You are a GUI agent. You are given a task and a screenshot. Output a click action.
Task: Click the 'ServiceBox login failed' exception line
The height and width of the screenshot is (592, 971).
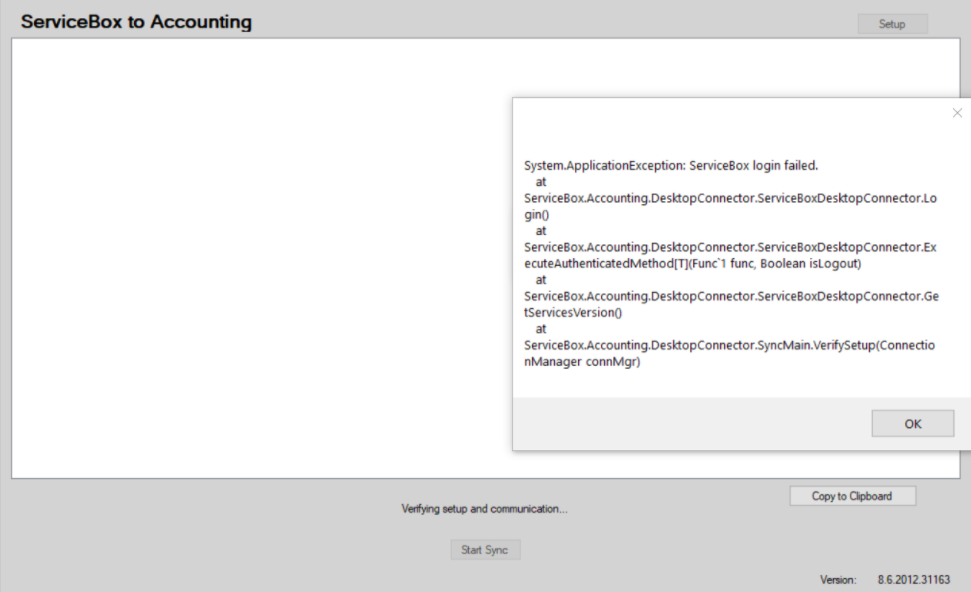(671, 165)
